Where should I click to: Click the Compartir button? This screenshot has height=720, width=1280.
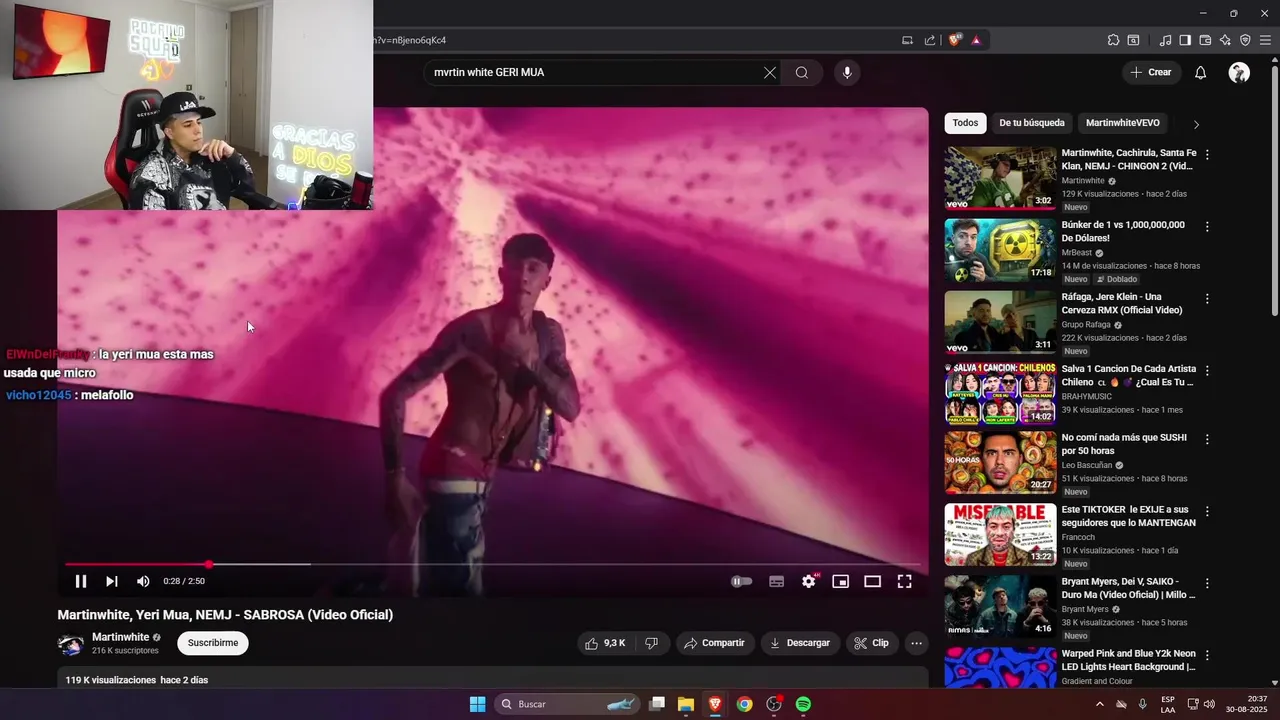(x=714, y=643)
